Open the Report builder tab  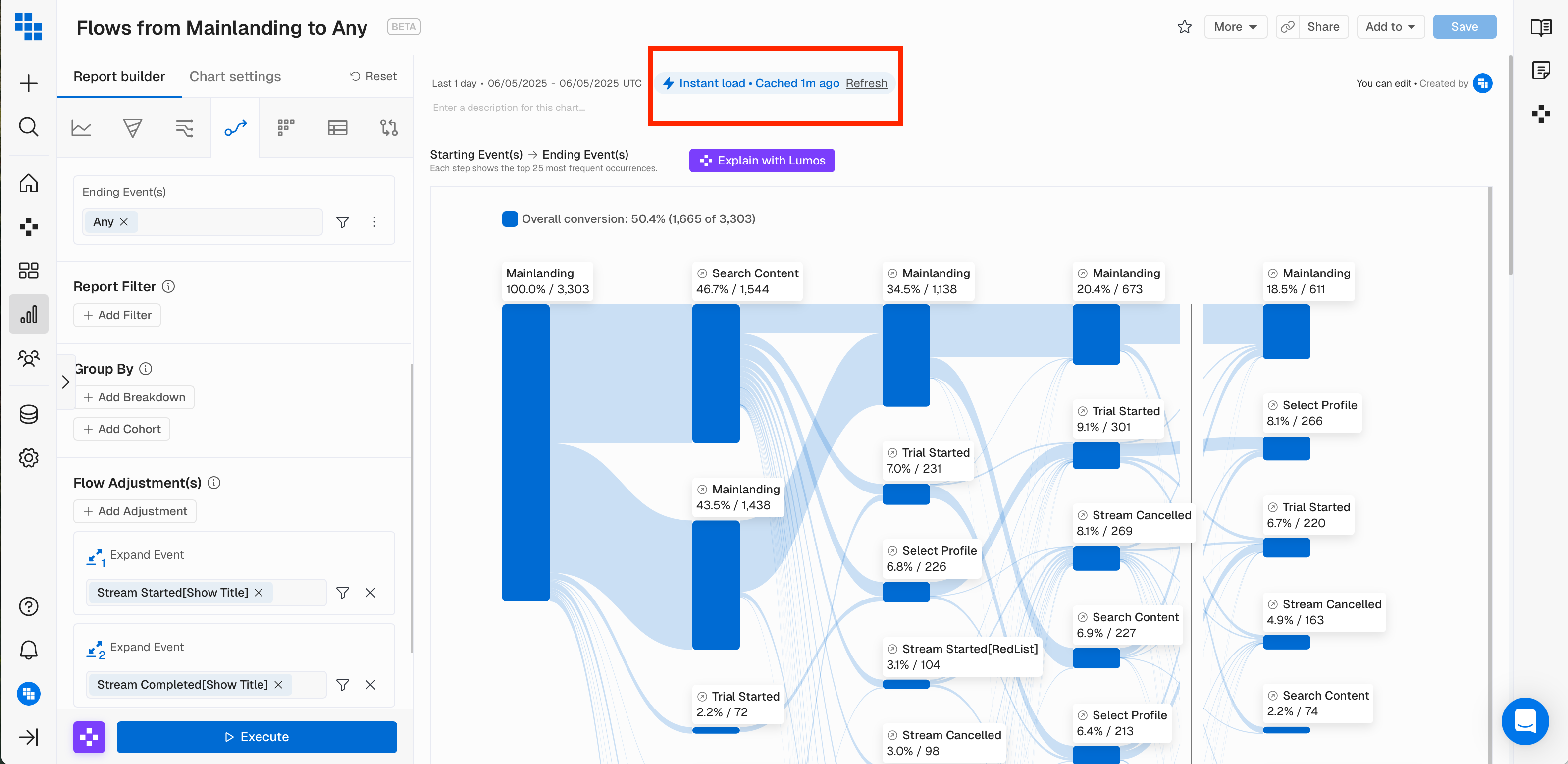pos(119,77)
